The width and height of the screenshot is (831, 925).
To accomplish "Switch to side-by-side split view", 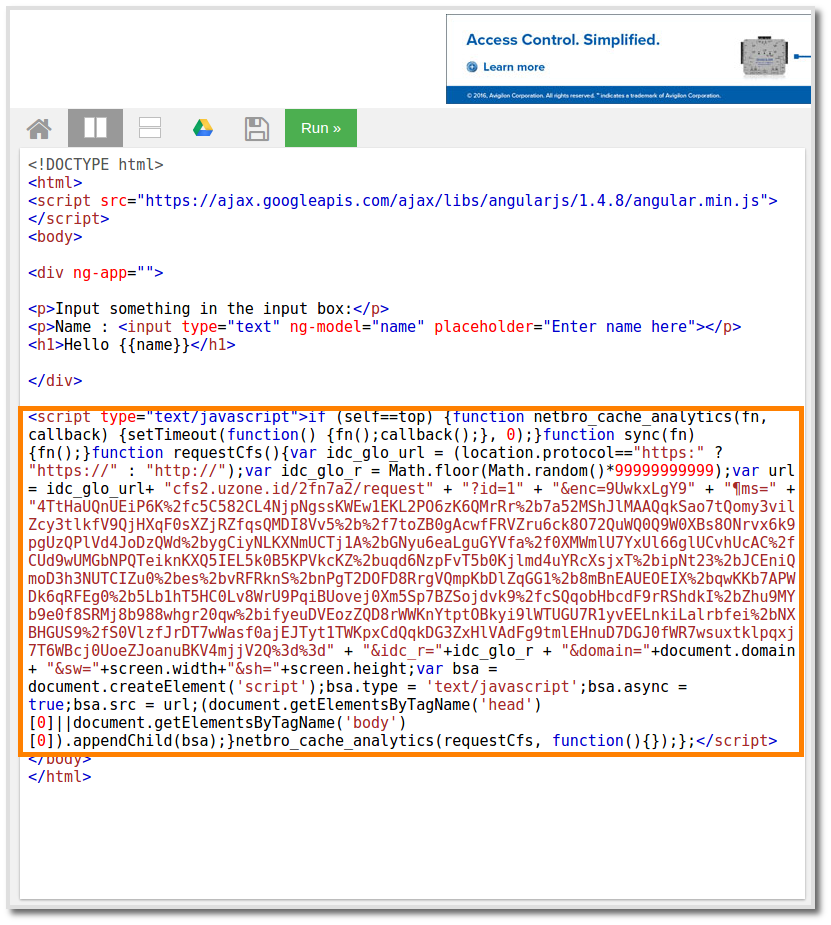I will [x=96, y=127].
